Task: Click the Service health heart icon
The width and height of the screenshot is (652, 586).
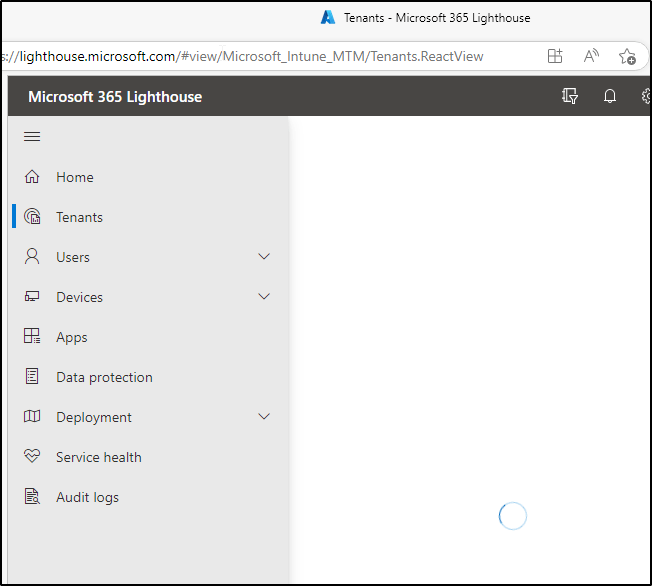Action: (32, 456)
